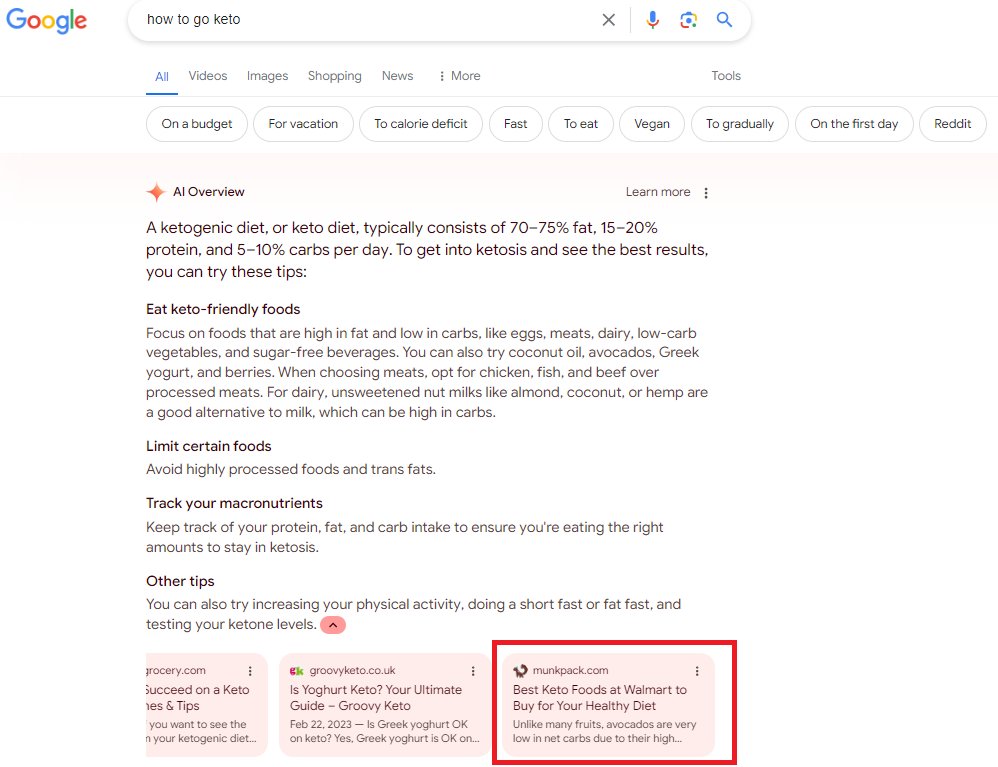Click 'Avoid highly processed foods and trans fats.'
998x767 pixels.
(x=291, y=469)
